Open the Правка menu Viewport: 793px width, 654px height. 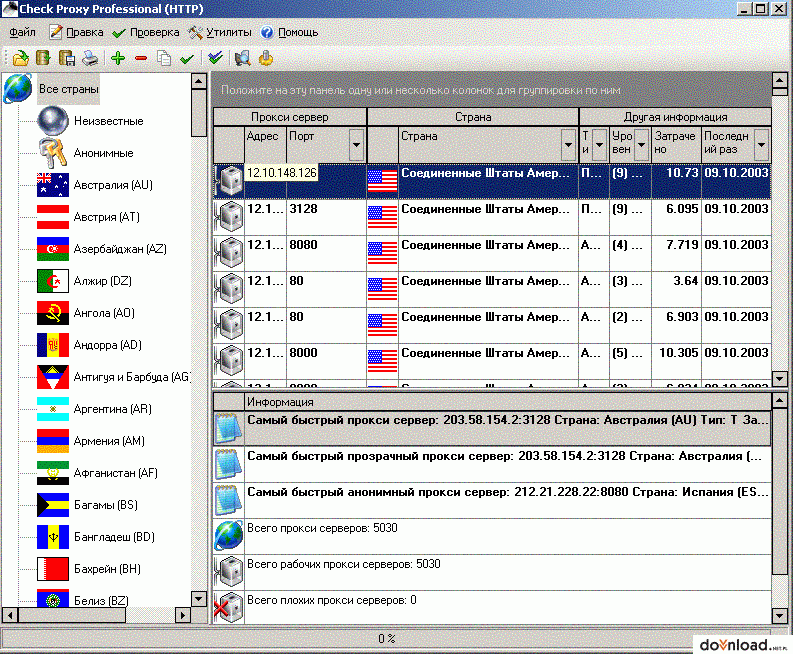coord(76,32)
